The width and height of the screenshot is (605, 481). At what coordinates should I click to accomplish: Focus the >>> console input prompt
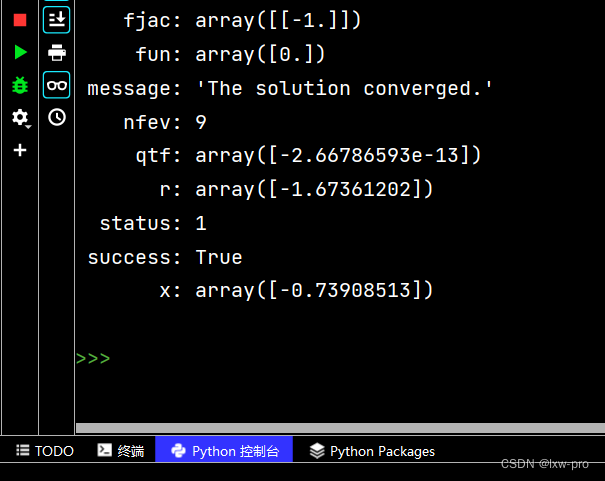pyautogui.click(x=93, y=359)
